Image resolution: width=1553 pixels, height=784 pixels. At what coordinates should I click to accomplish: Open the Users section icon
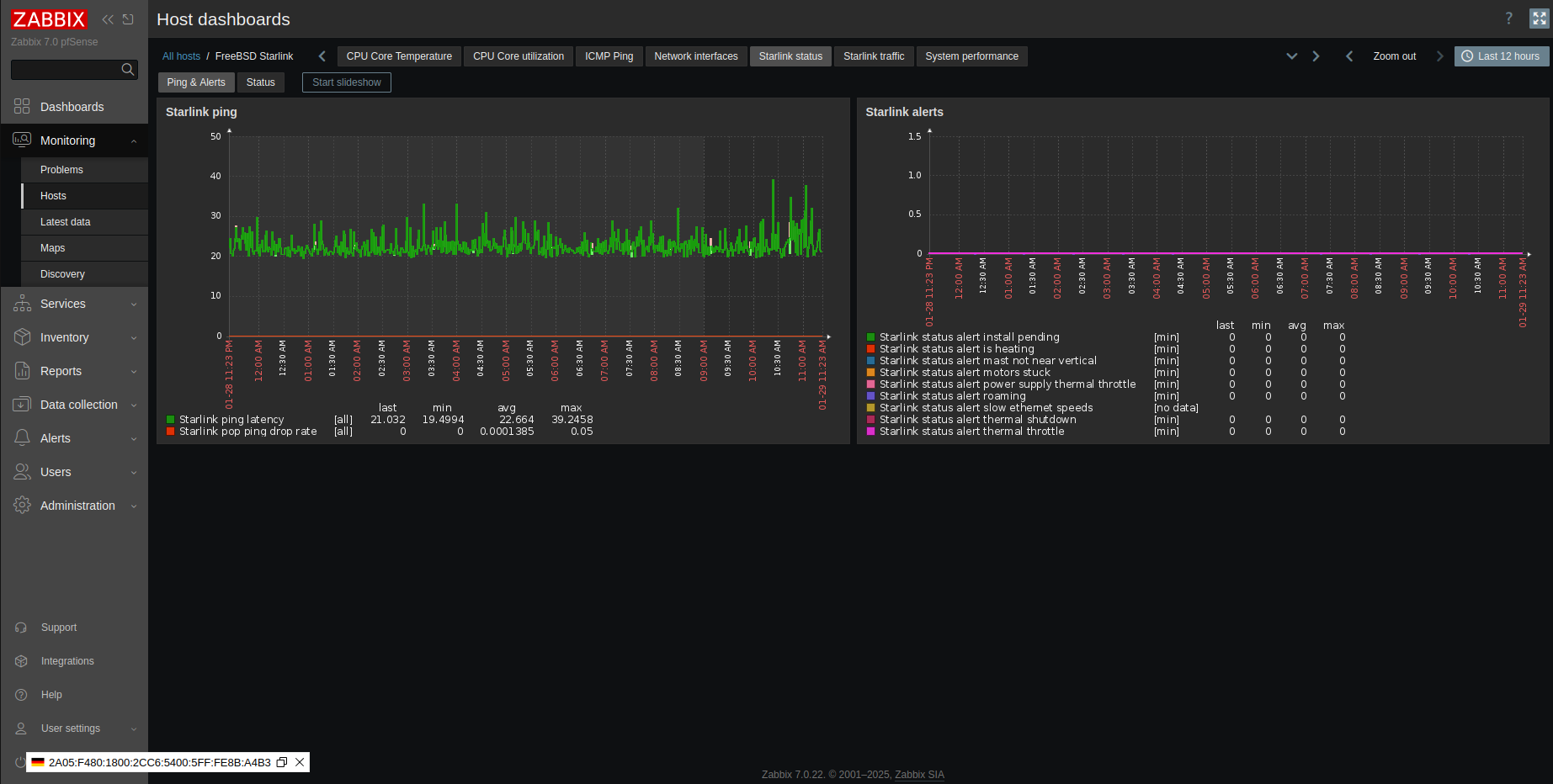(x=22, y=471)
